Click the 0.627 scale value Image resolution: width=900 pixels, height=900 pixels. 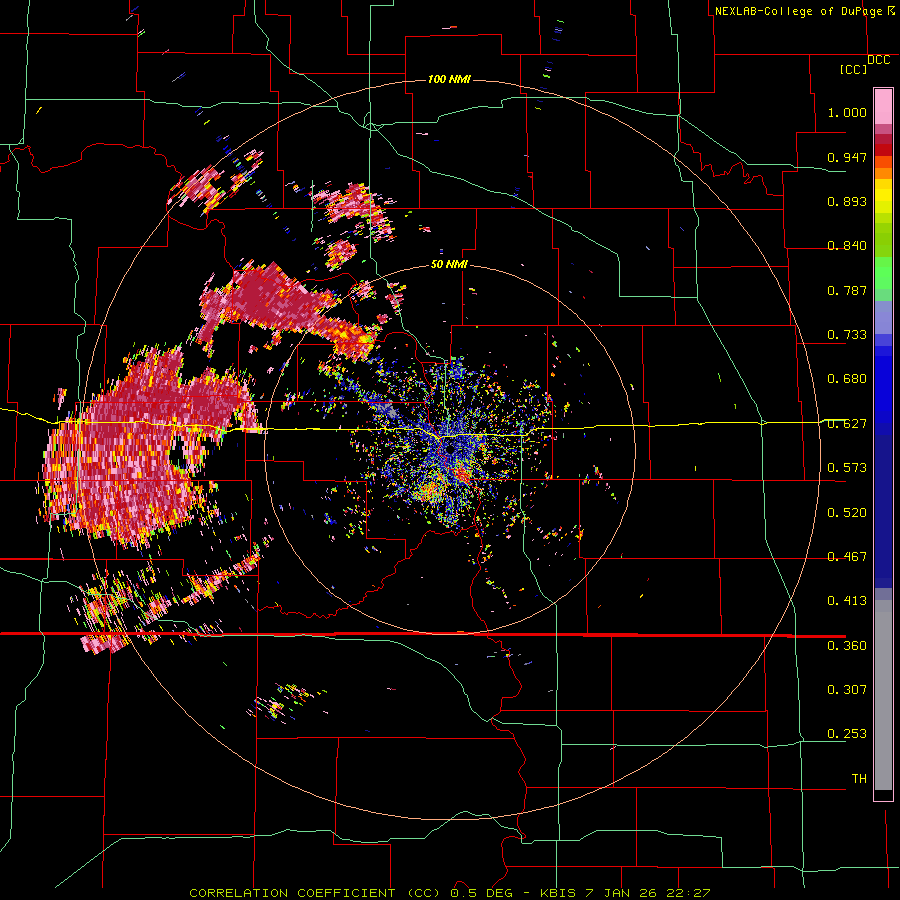click(x=847, y=424)
